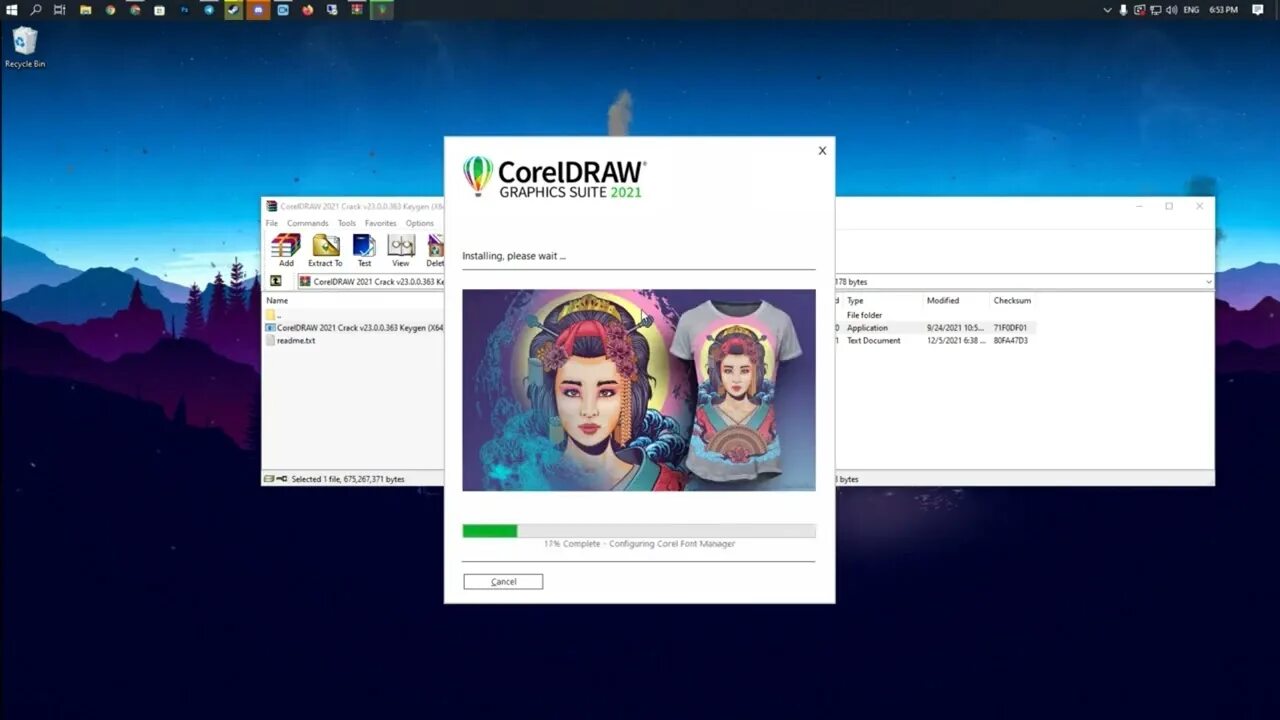
Task: Click checksum value 71F0DF01
Action: 1010,328
